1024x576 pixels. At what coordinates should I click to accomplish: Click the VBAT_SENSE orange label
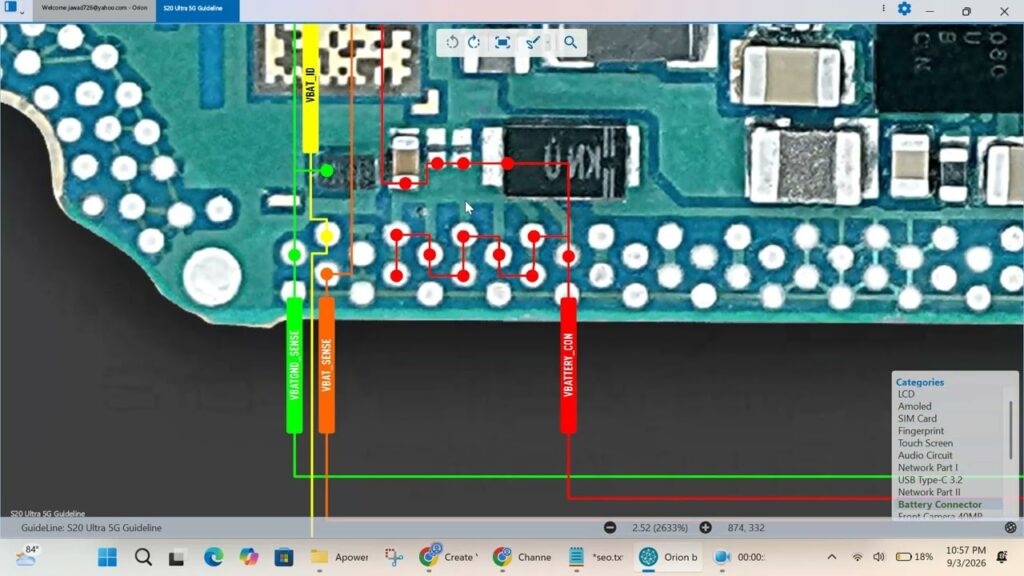(327, 366)
